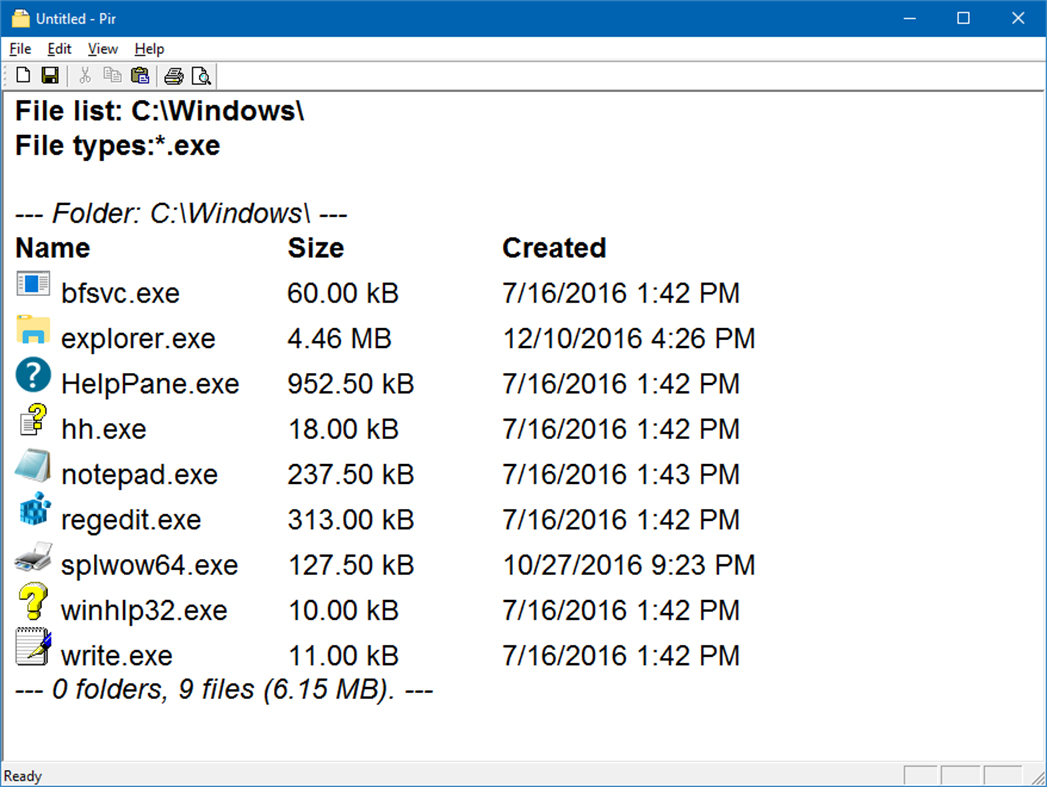Click the 'File list: C:\Windows\' heading
Screen dimensions: 1047x787
click(x=160, y=111)
